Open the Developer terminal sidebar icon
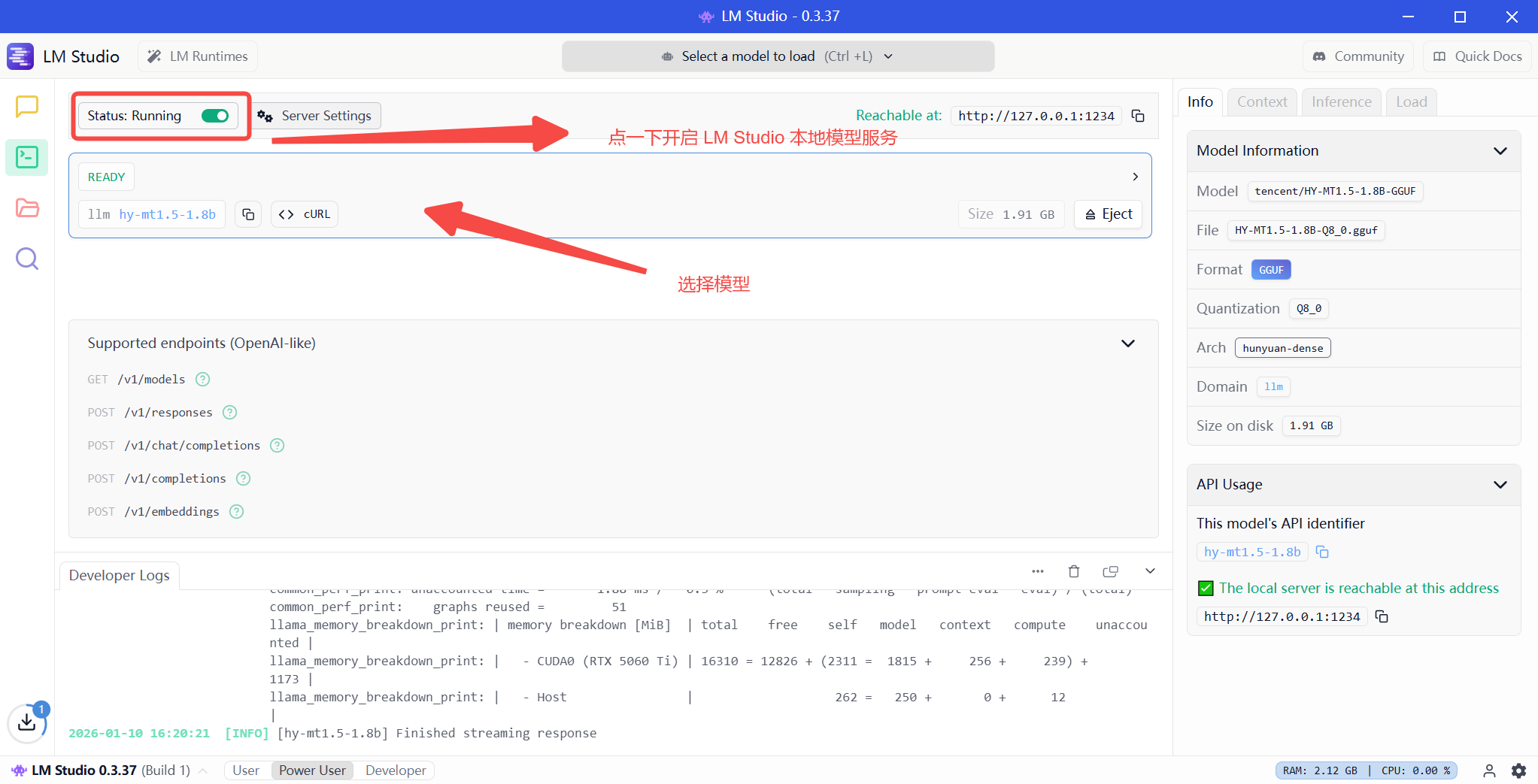 point(27,157)
